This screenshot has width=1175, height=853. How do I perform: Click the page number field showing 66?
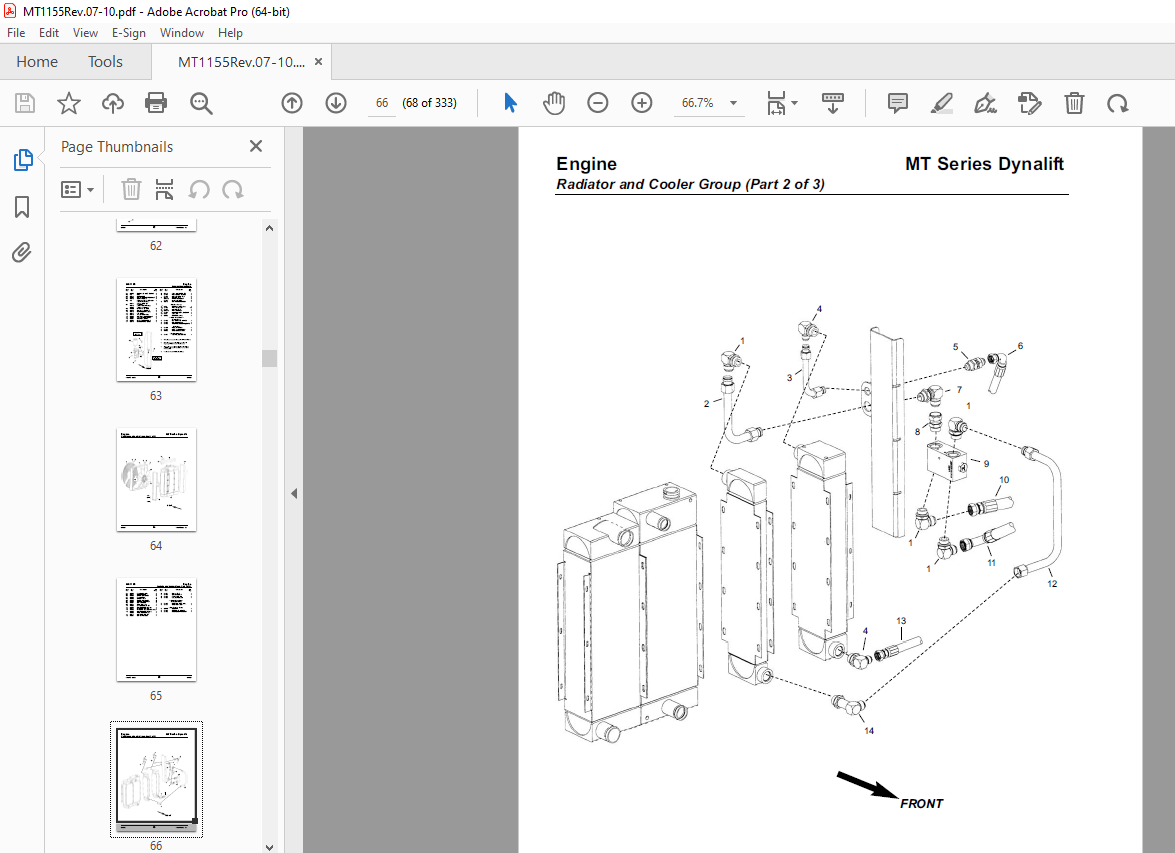382,103
